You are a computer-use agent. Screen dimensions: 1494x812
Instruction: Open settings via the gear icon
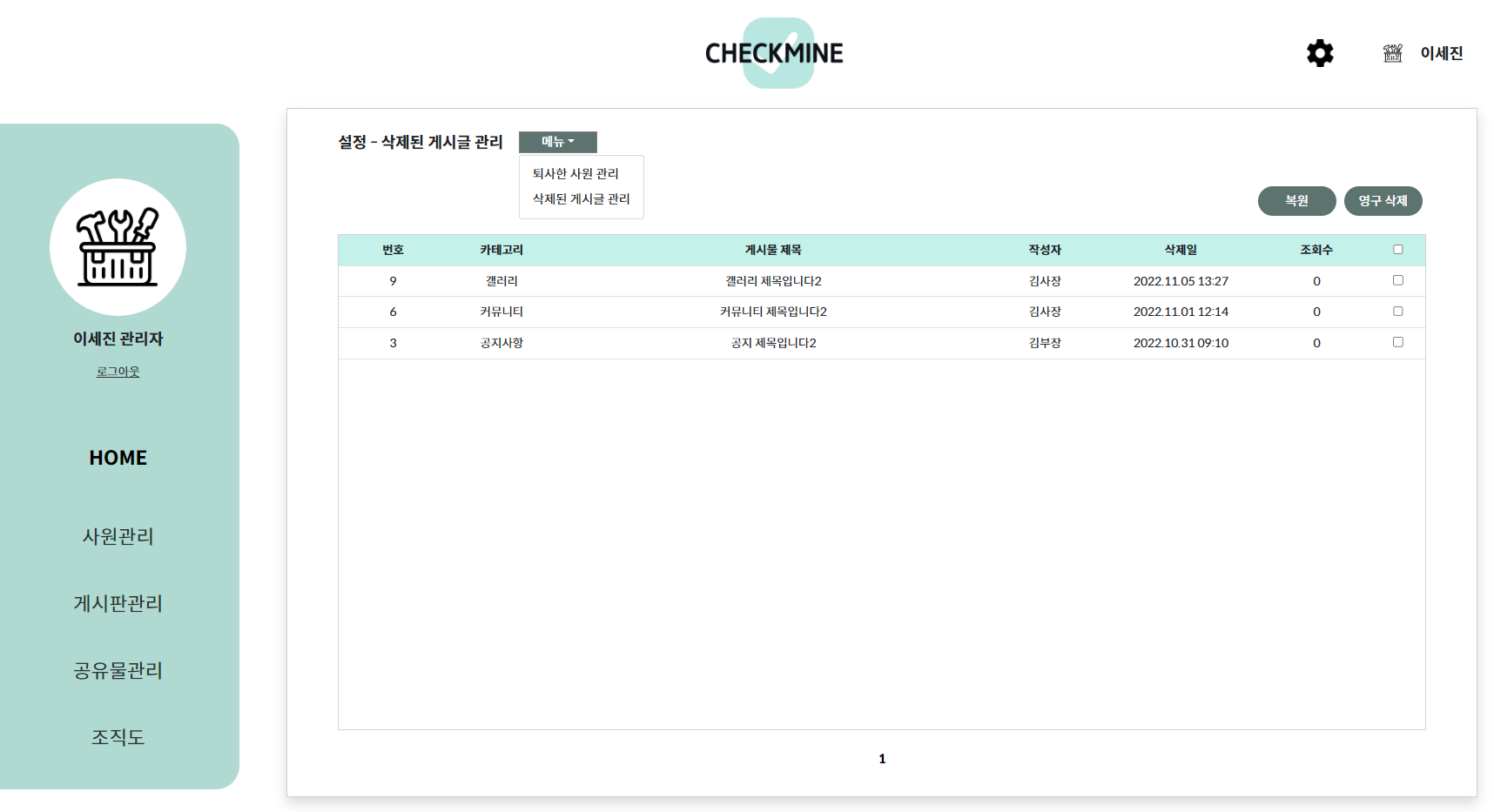1320,53
